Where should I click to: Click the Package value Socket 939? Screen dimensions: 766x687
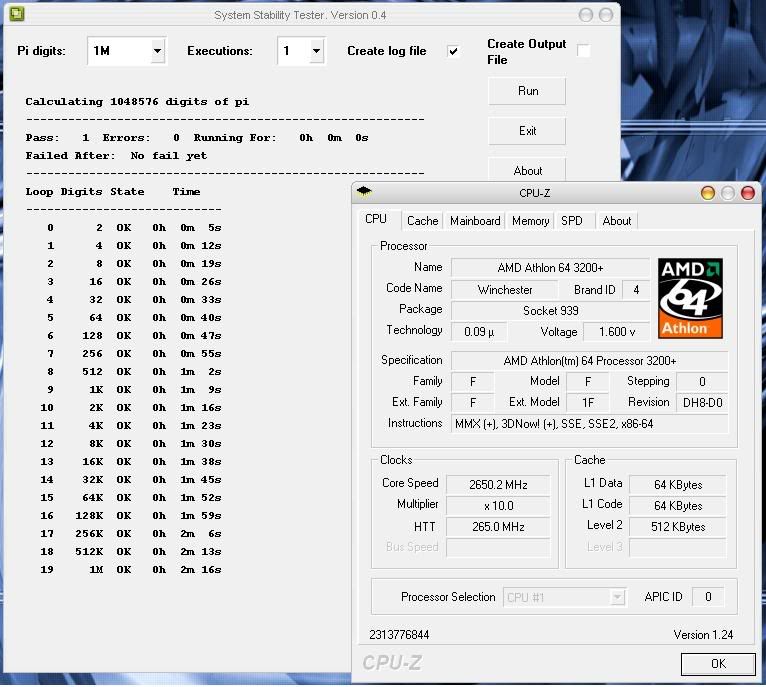[x=550, y=311]
